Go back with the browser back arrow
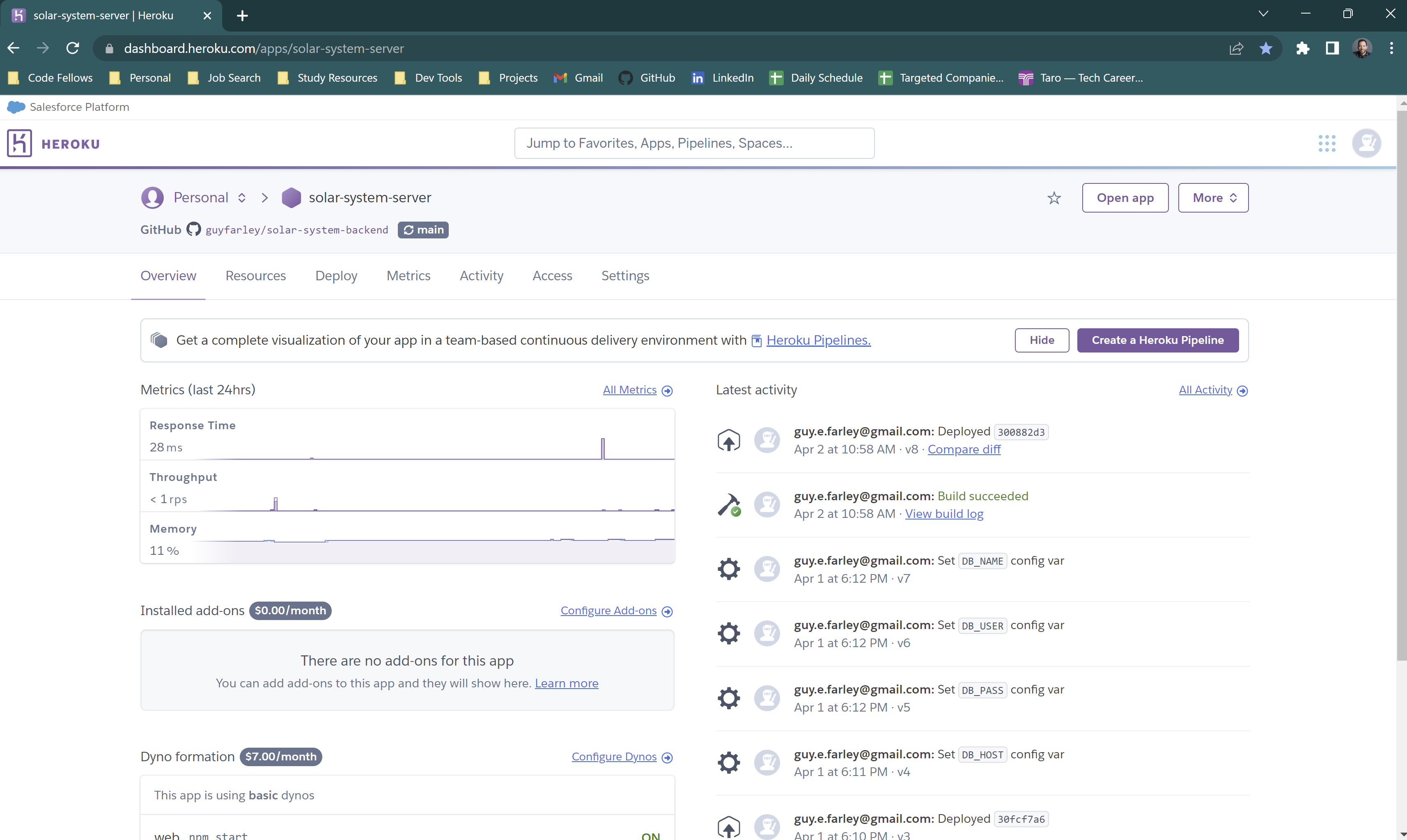 [14, 48]
